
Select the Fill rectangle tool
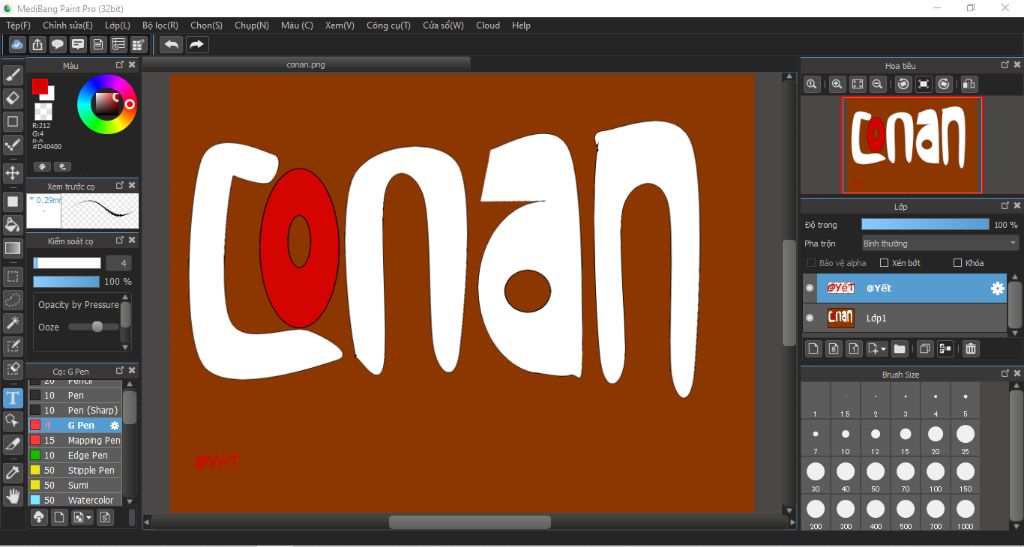pos(12,201)
